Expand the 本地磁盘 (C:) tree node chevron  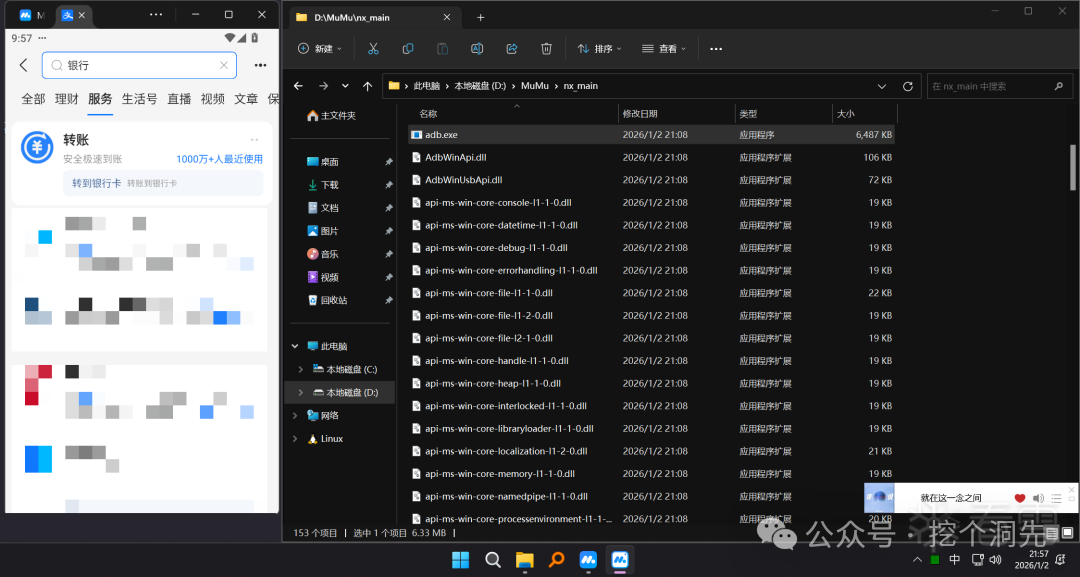pos(300,369)
